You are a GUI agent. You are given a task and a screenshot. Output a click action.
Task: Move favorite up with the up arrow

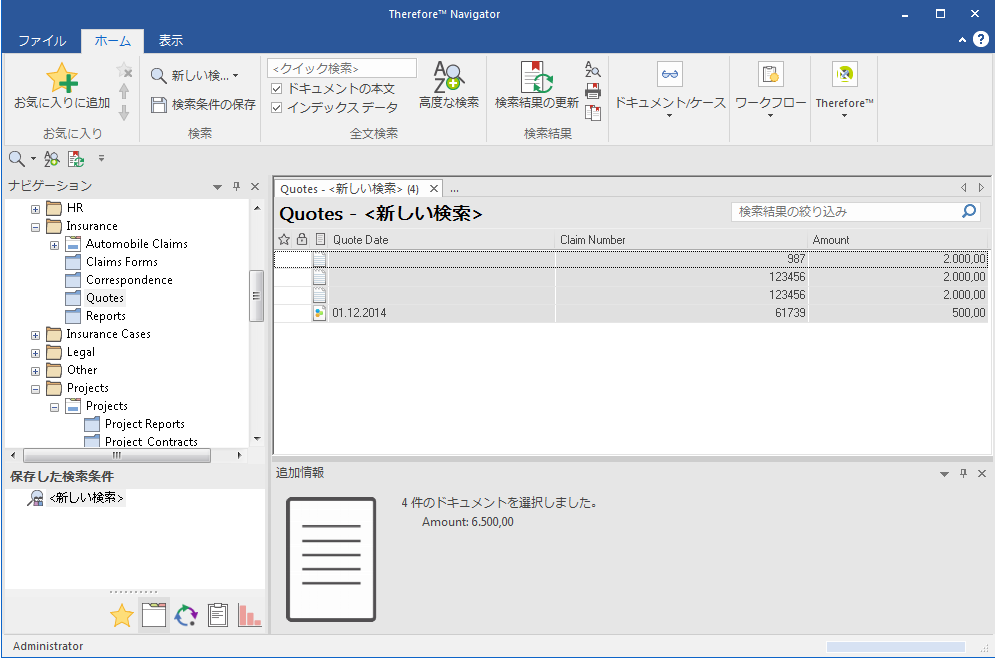point(124,91)
